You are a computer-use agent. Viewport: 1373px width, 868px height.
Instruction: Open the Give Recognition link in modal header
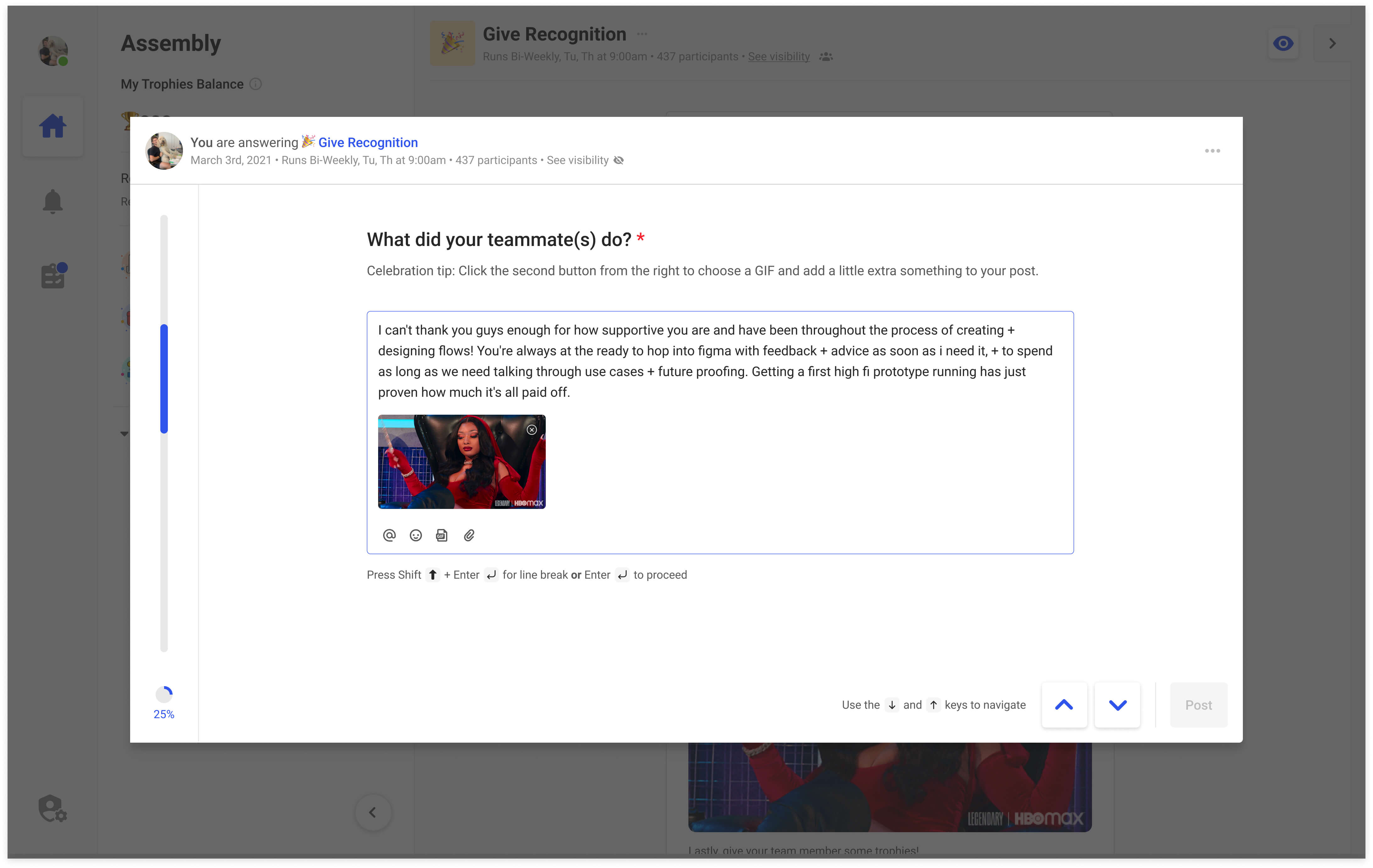click(368, 142)
